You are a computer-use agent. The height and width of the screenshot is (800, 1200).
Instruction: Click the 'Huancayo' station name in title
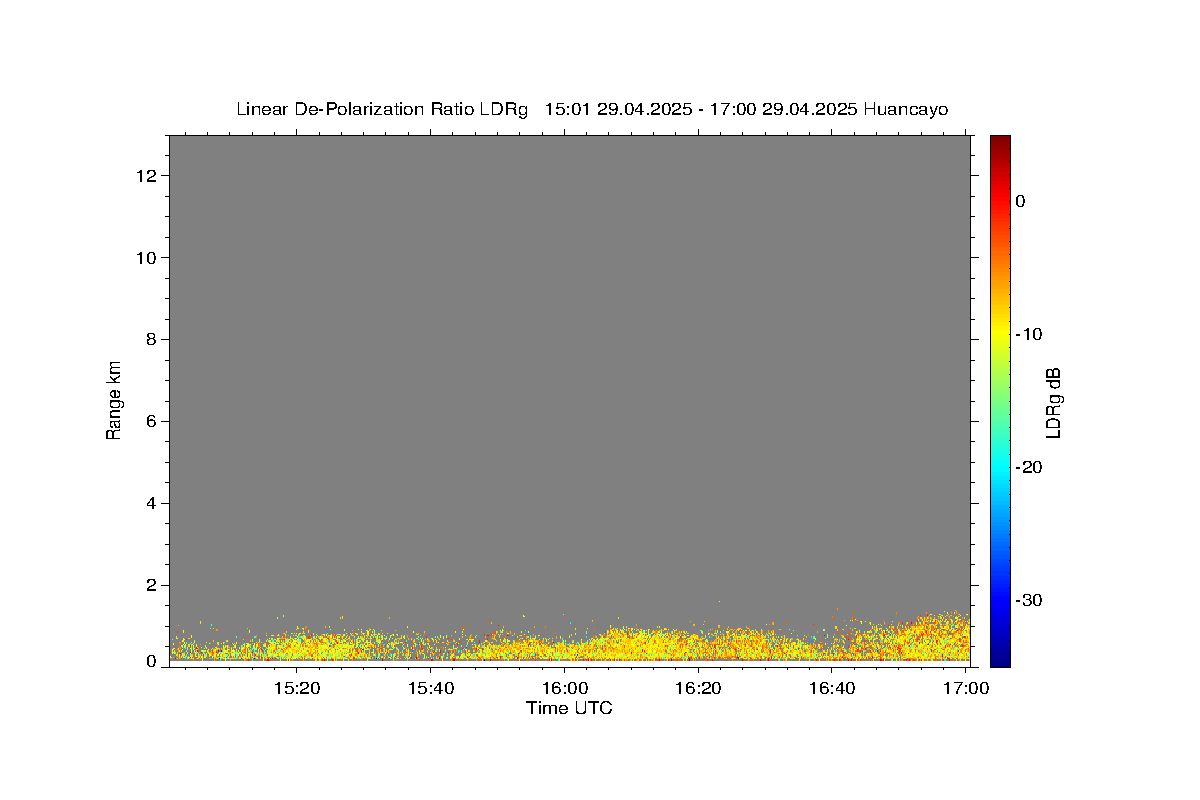(x=905, y=109)
